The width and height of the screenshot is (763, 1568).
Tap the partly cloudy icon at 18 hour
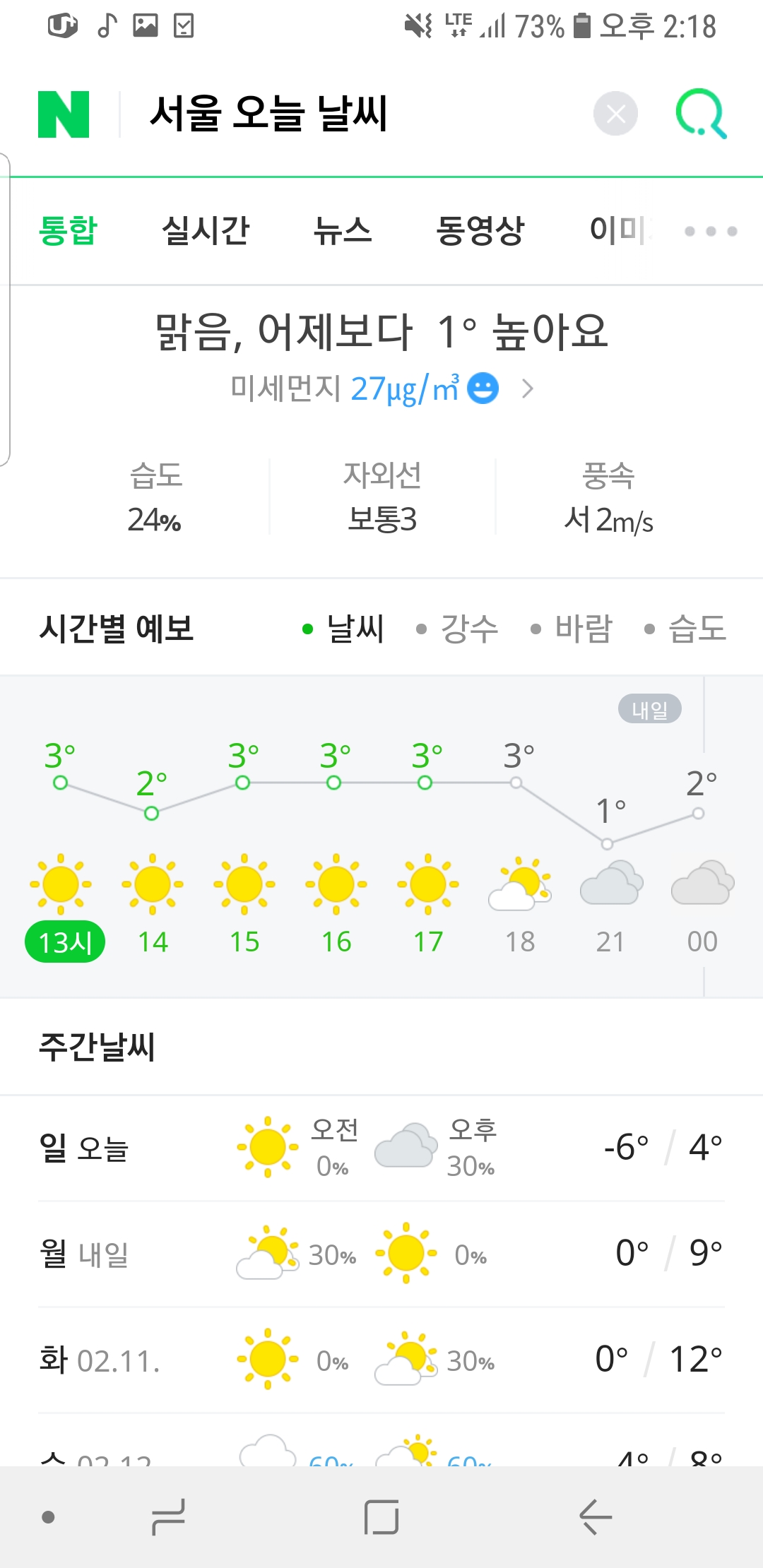click(520, 883)
